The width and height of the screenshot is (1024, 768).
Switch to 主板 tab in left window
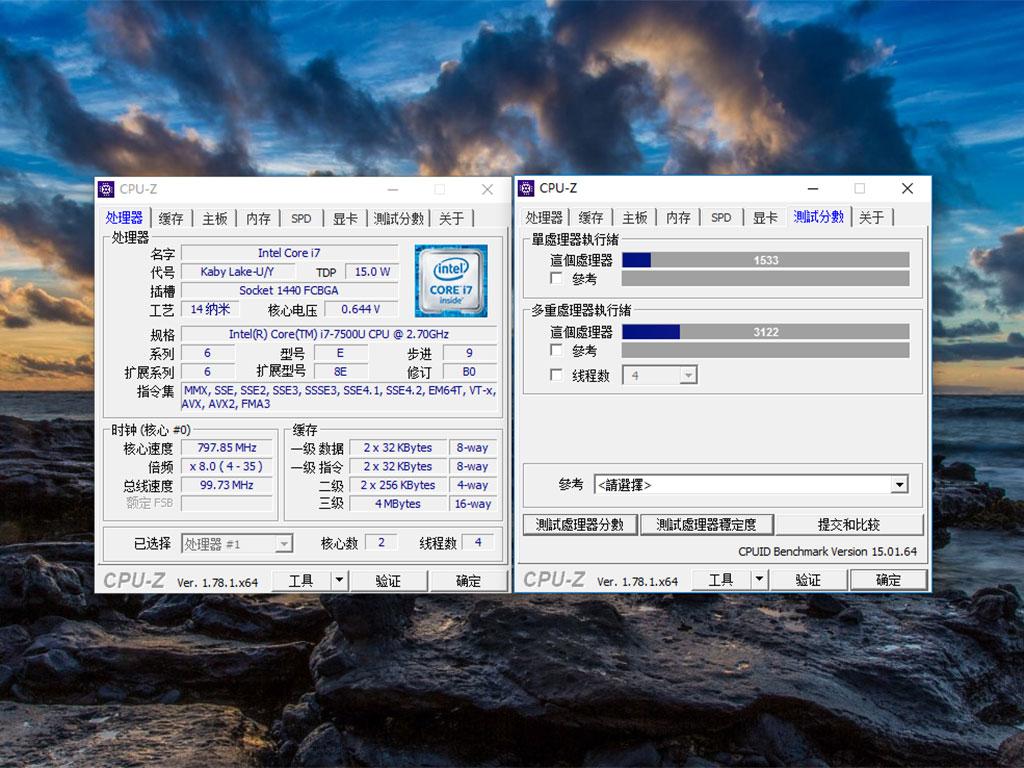[x=215, y=219]
